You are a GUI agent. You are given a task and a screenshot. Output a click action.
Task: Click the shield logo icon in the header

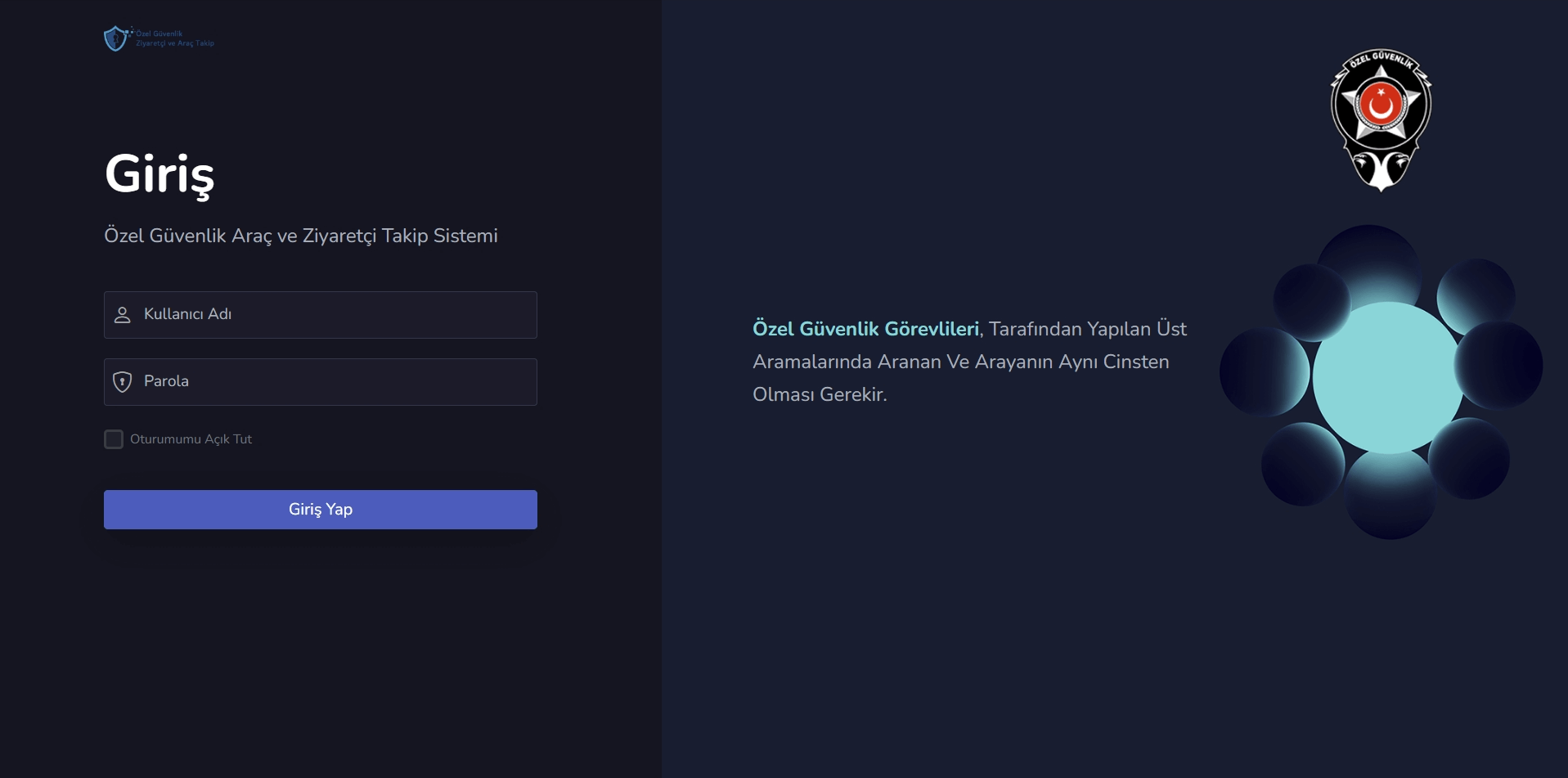[115, 38]
